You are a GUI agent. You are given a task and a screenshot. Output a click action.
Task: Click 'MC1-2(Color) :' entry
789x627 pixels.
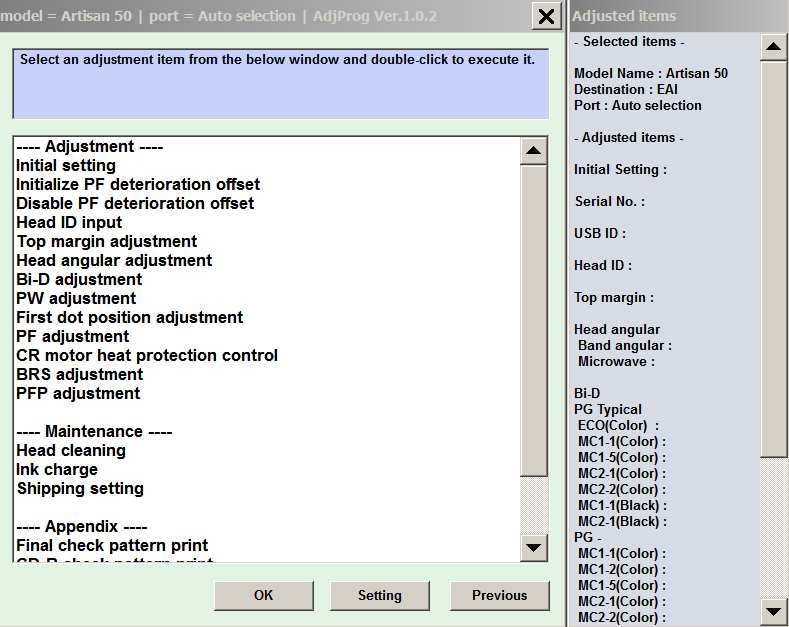pyautogui.click(x=621, y=570)
